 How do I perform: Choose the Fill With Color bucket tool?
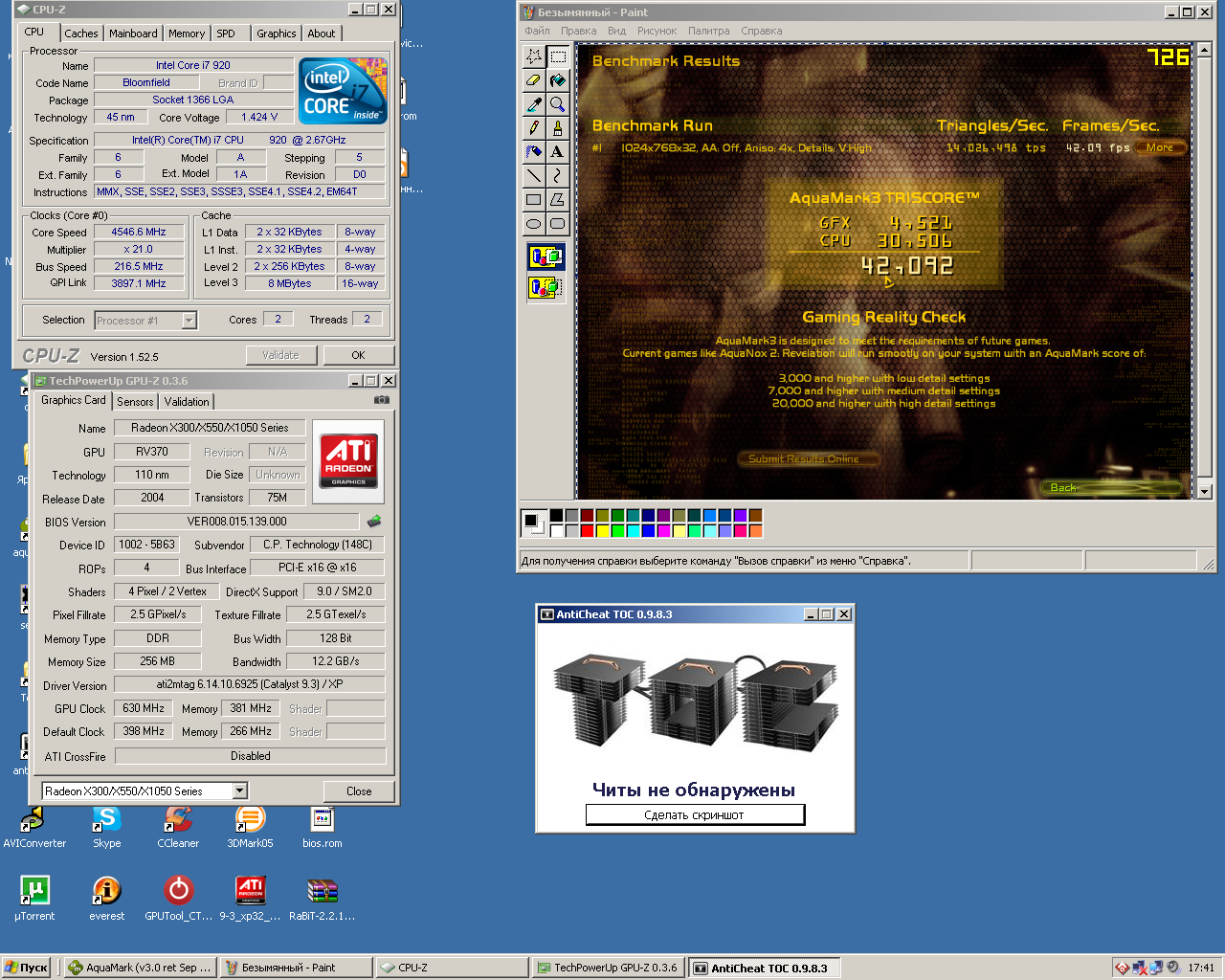point(557,80)
